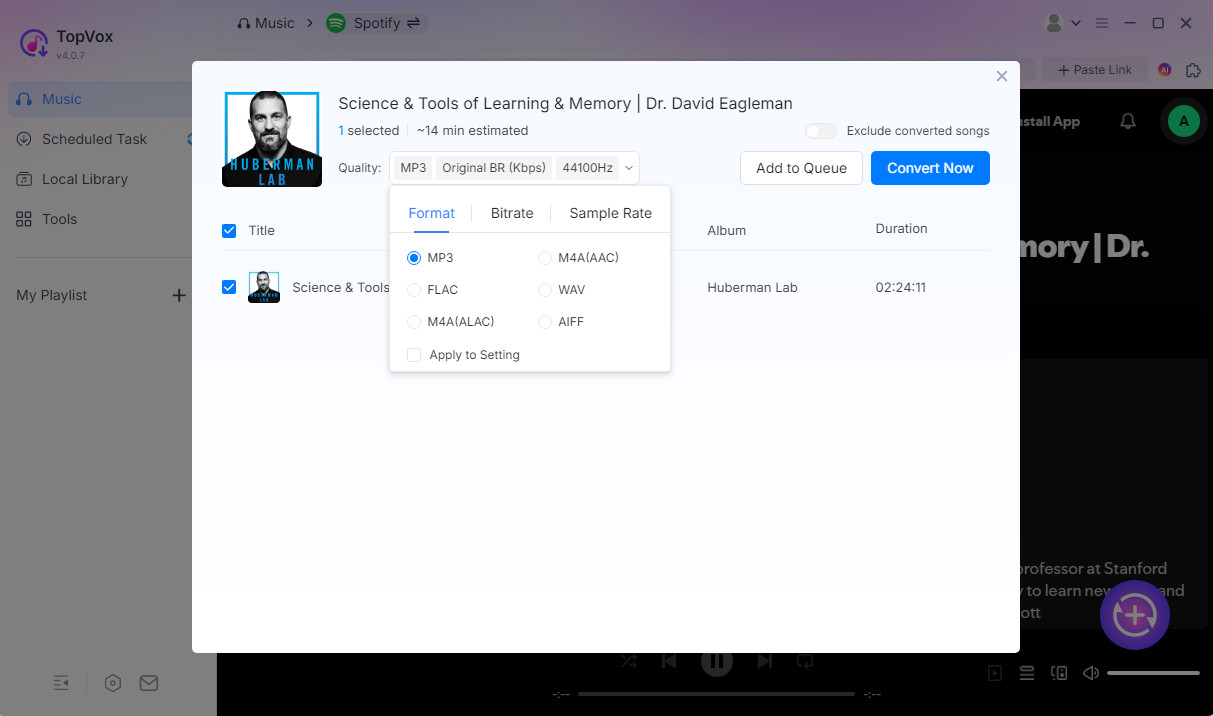The image size is (1213, 716).
Task: Open the Quality dropdown chevron
Action: [628, 168]
